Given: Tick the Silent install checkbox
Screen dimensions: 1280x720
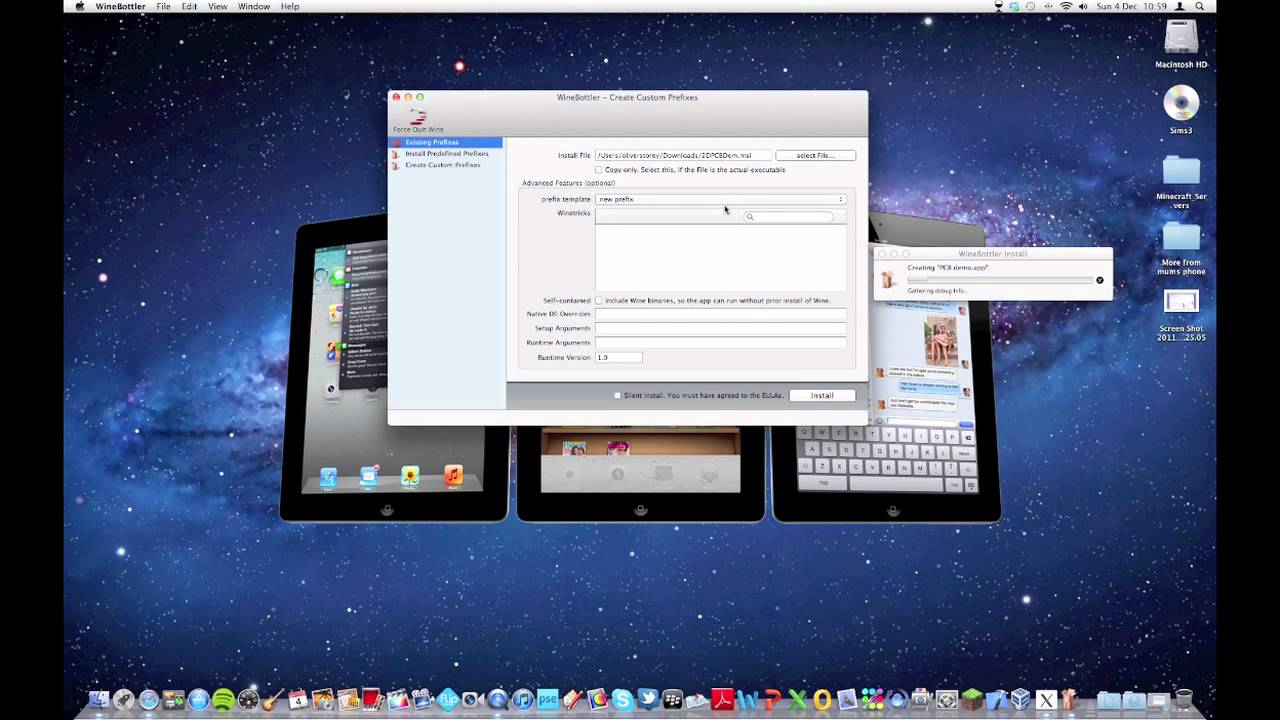Looking at the screenshot, I should tap(617, 395).
